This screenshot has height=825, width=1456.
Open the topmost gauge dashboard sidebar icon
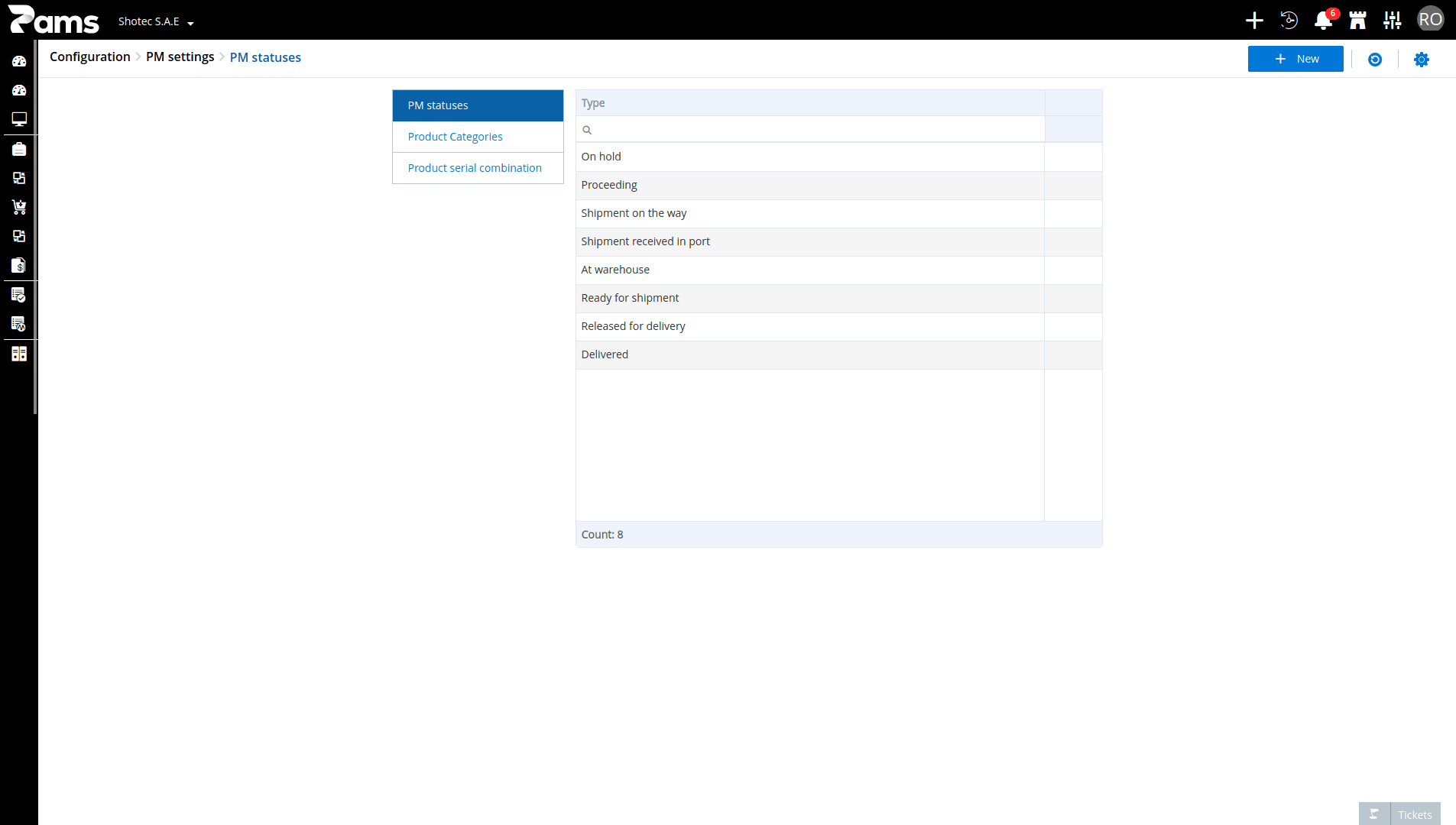19,61
